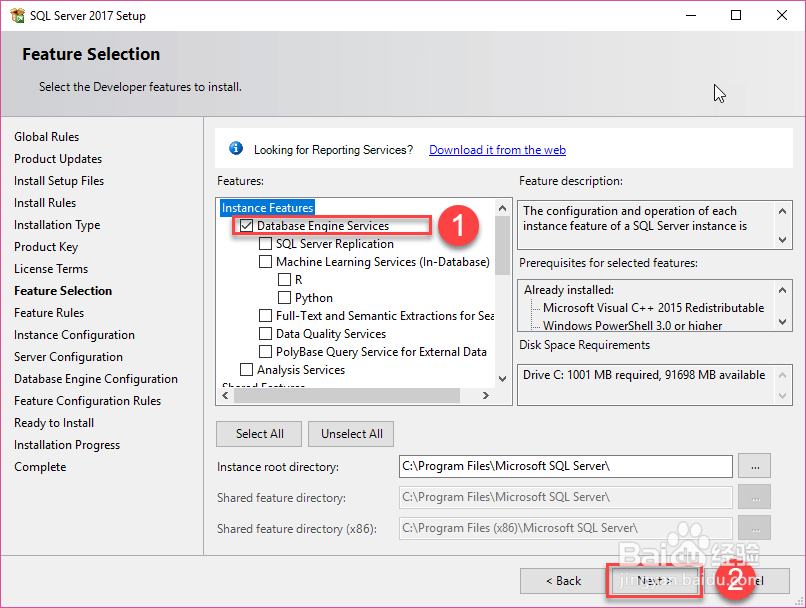Click the Back button
The width and height of the screenshot is (806, 608).
click(x=563, y=581)
